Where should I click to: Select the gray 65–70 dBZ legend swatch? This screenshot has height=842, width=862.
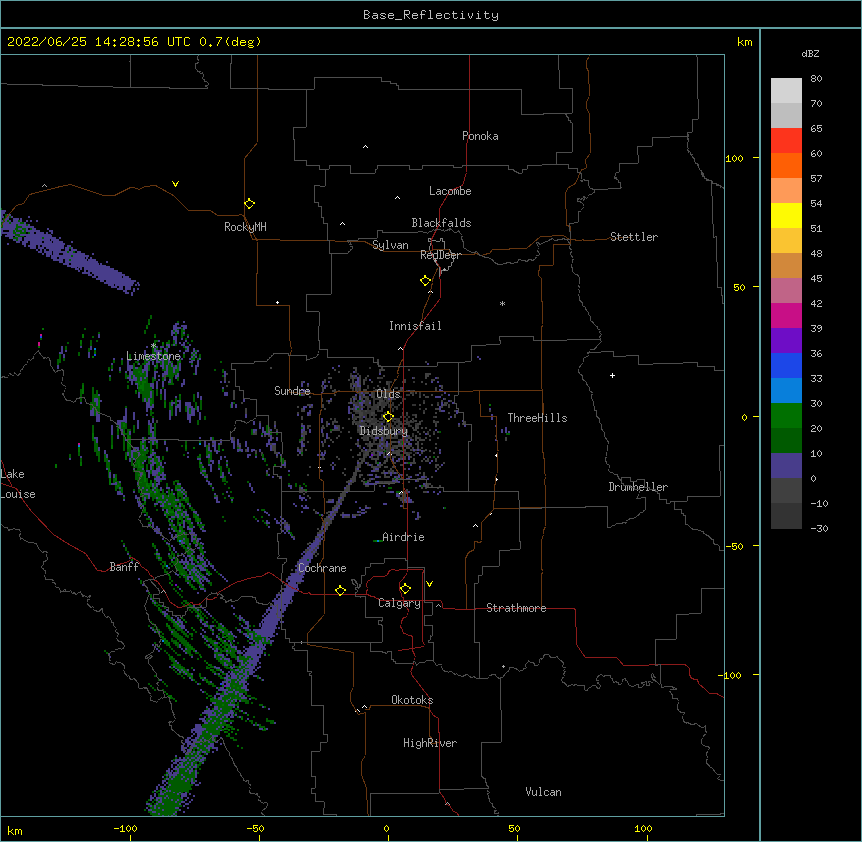[786, 115]
